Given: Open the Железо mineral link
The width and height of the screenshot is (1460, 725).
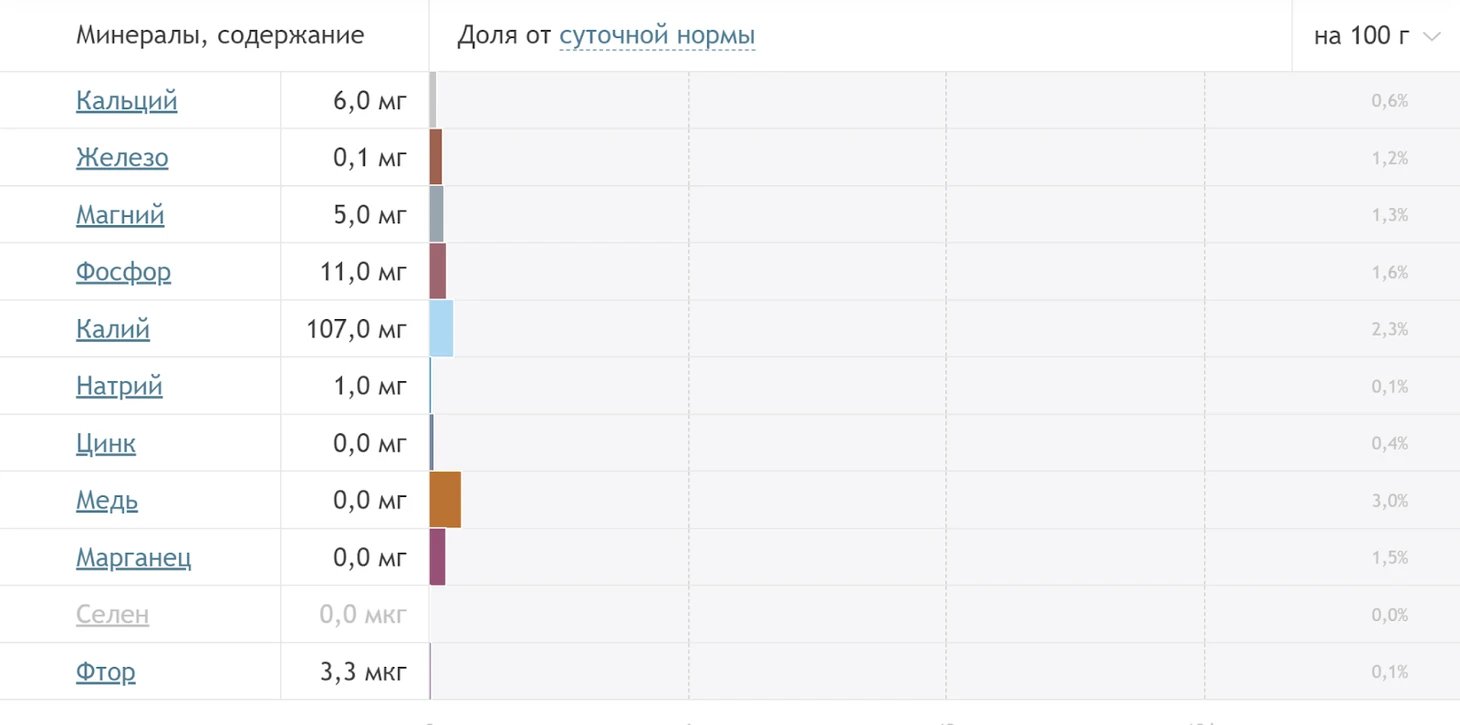Looking at the screenshot, I should click(x=122, y=158).
